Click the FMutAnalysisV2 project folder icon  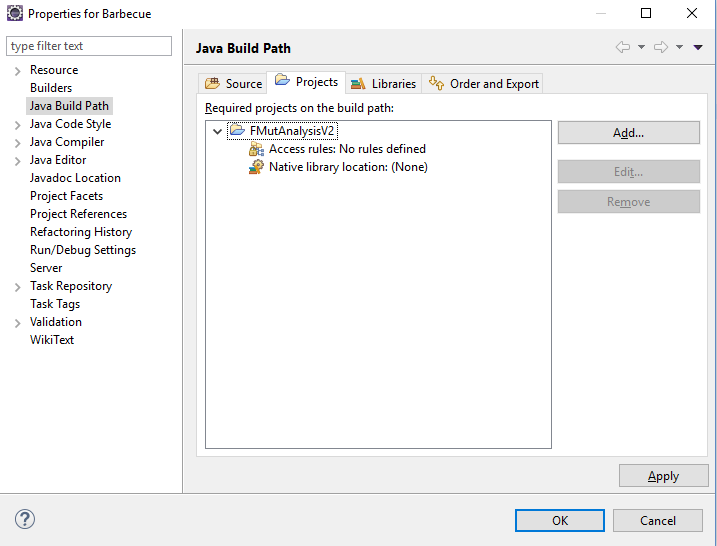pos(237,130)
